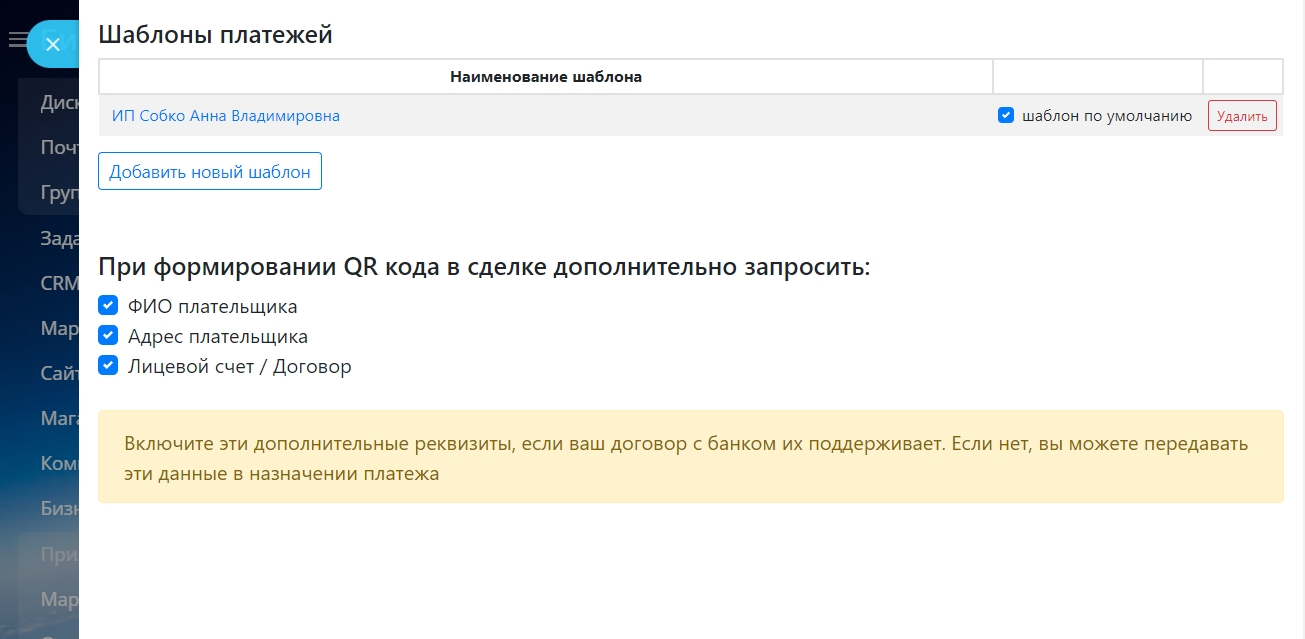The image size is (1305, 639).
Task: Open the ИП Собко Анна Владимировна template
Action: click(225, 116)
